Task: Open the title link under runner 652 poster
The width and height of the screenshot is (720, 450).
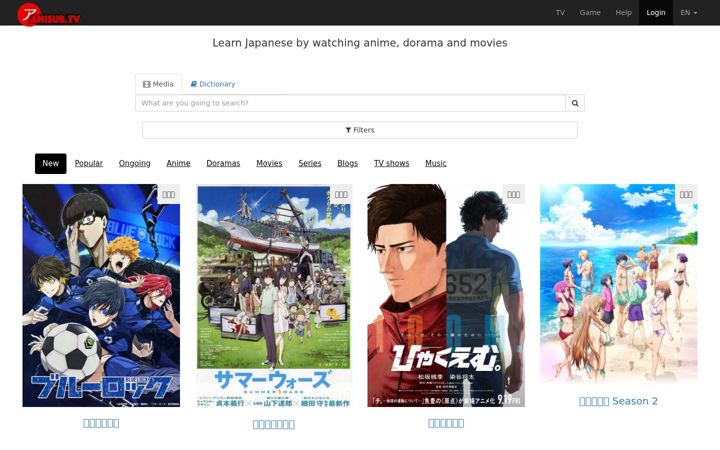Action: 446,423
